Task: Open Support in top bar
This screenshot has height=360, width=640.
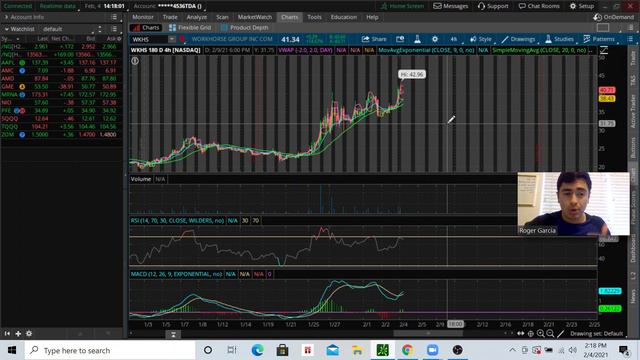Action: pos(493,6)
